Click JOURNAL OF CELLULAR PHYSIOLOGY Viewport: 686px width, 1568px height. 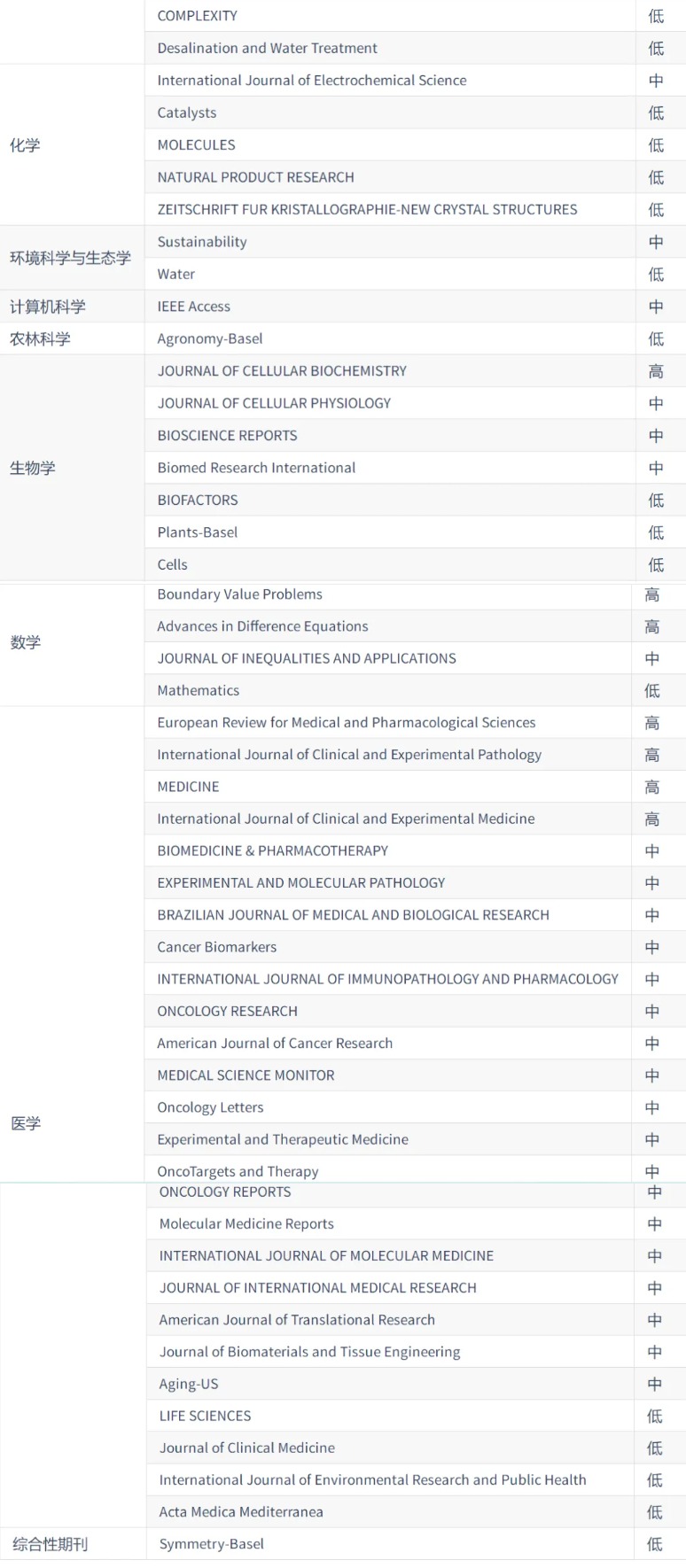(x=274, y=403)
